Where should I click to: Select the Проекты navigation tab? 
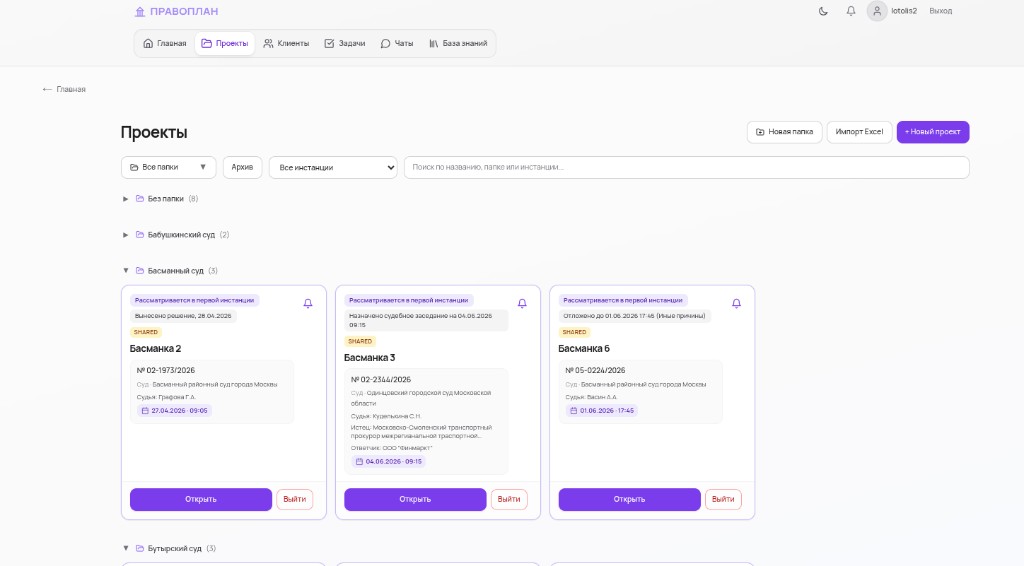coord(225,43)
